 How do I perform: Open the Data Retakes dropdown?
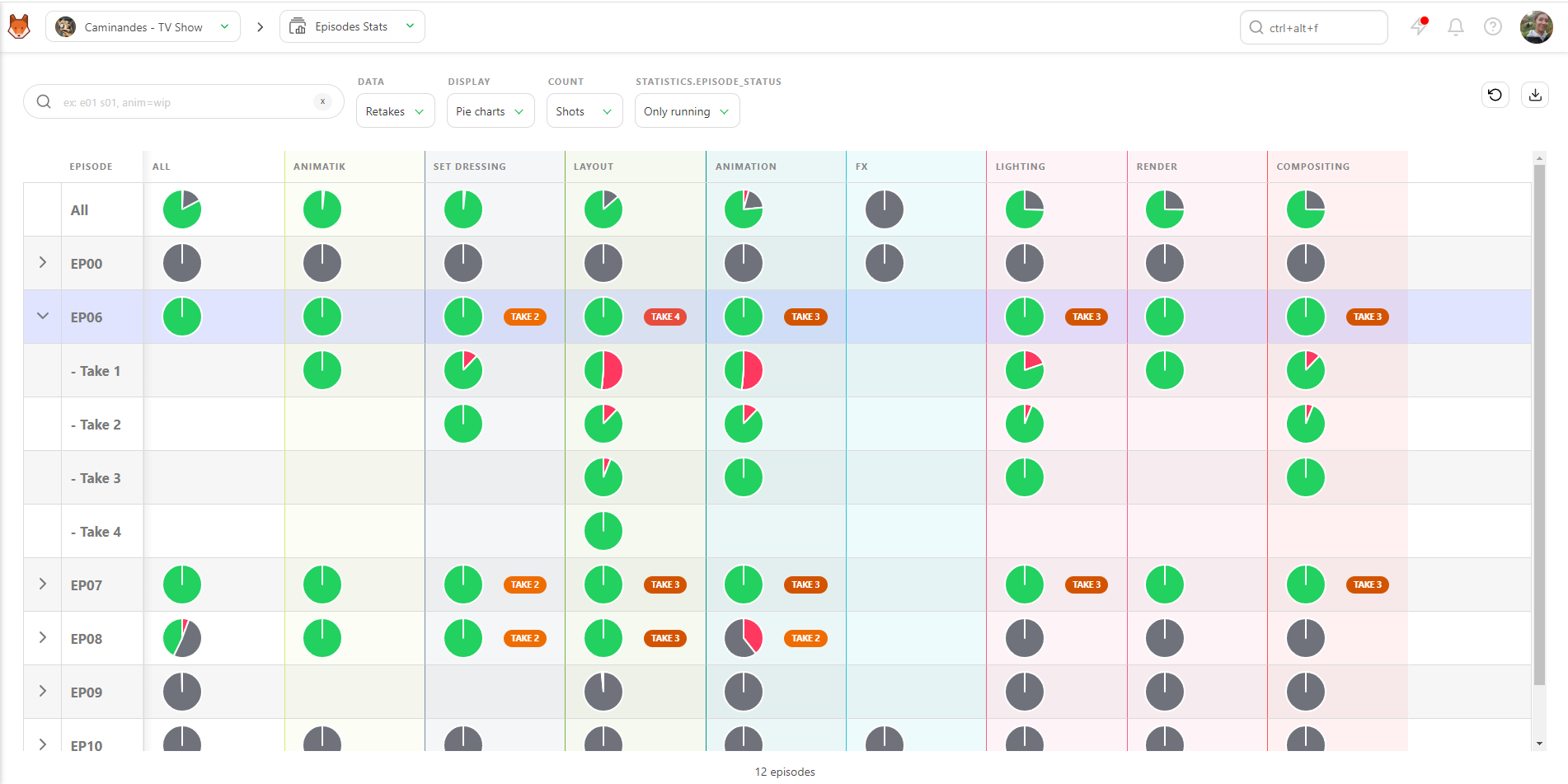pos(396,111)
